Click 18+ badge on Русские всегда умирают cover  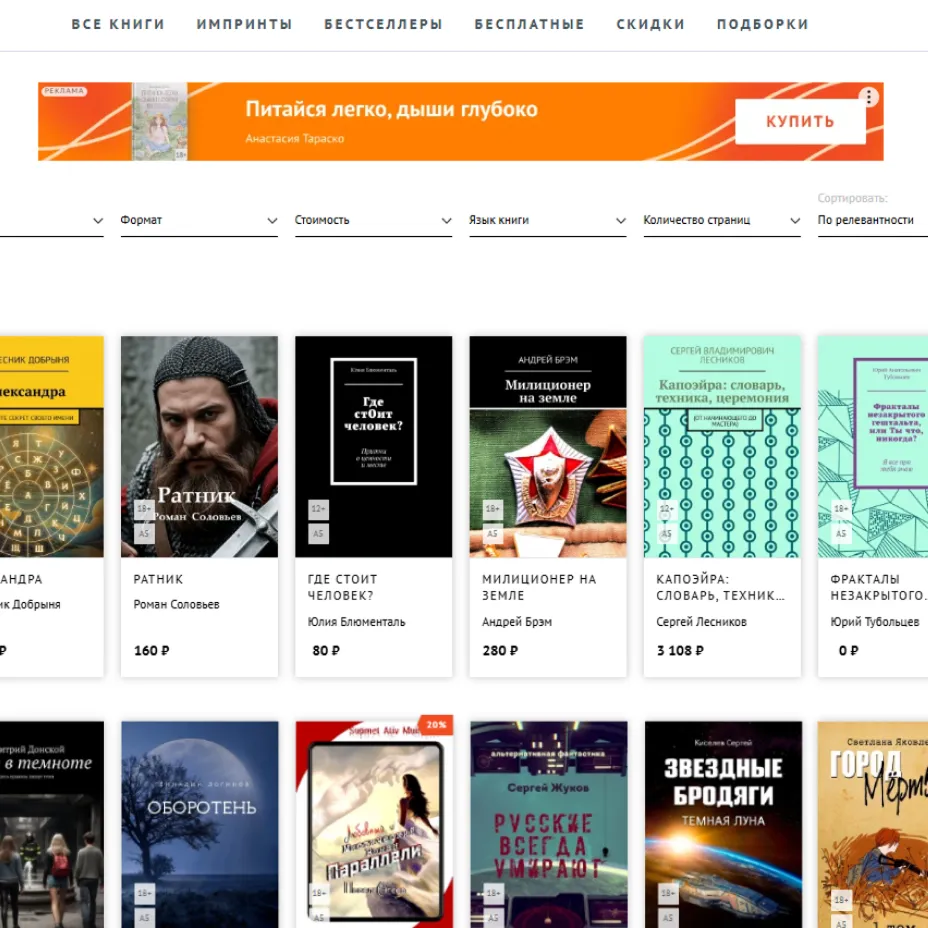click(x=493, y=893)
